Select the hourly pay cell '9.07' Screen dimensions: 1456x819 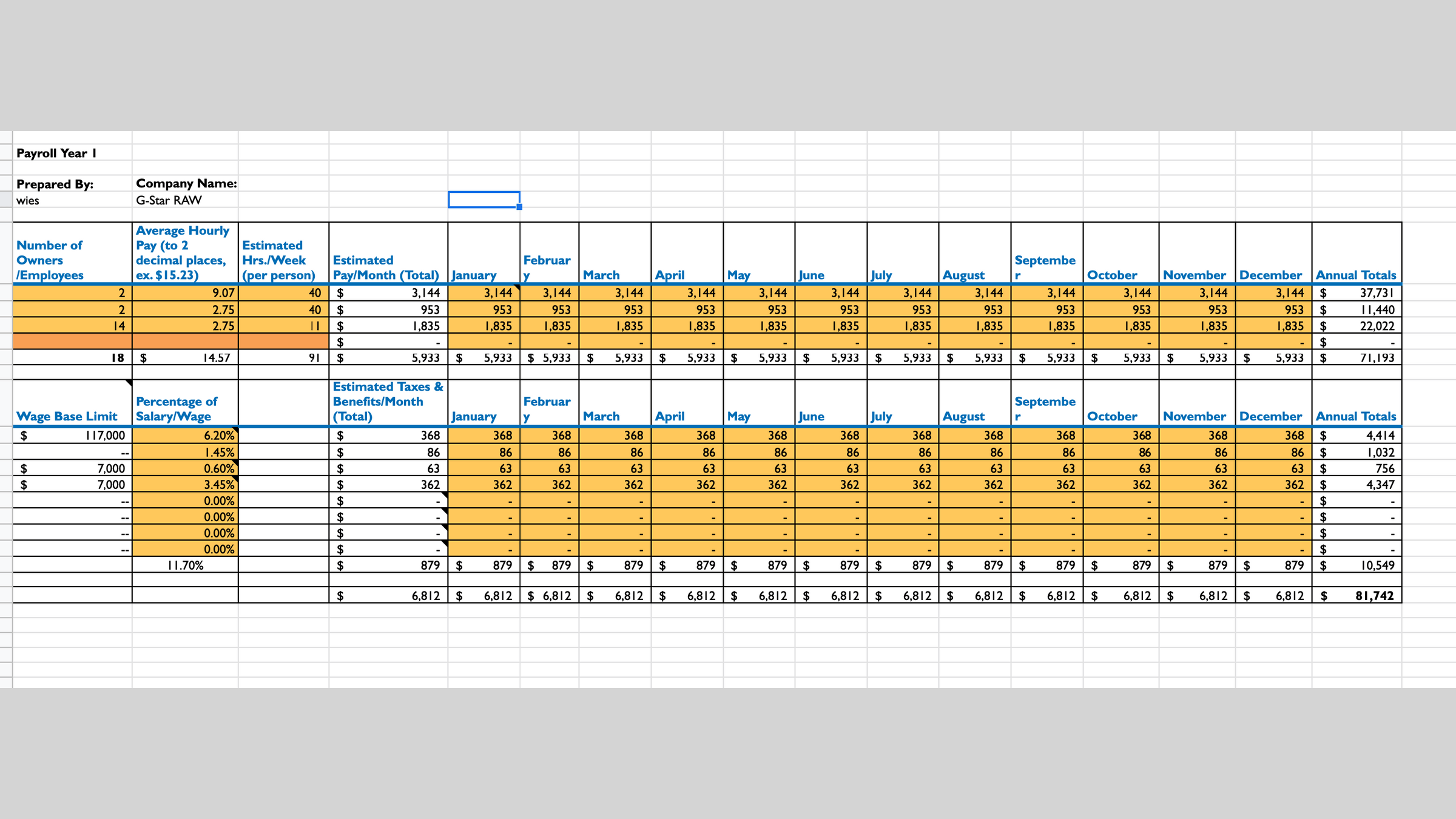point(185,293)
